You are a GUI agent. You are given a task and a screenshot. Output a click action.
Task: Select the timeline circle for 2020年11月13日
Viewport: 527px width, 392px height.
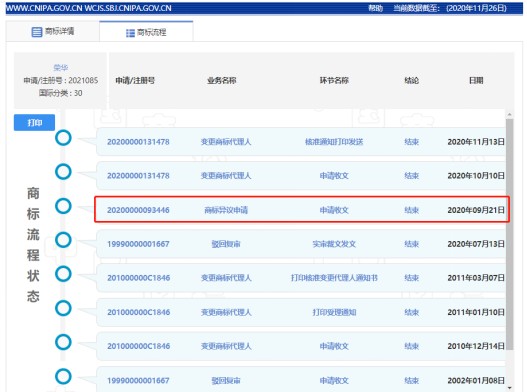[63, 138]
